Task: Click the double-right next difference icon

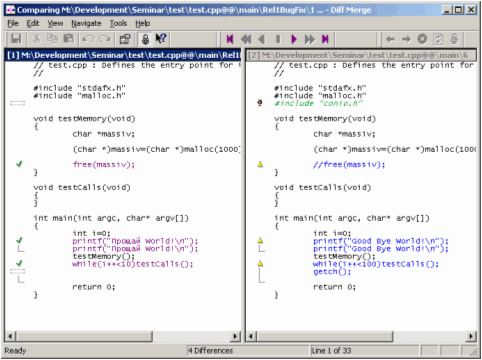Action: [310, 39]
